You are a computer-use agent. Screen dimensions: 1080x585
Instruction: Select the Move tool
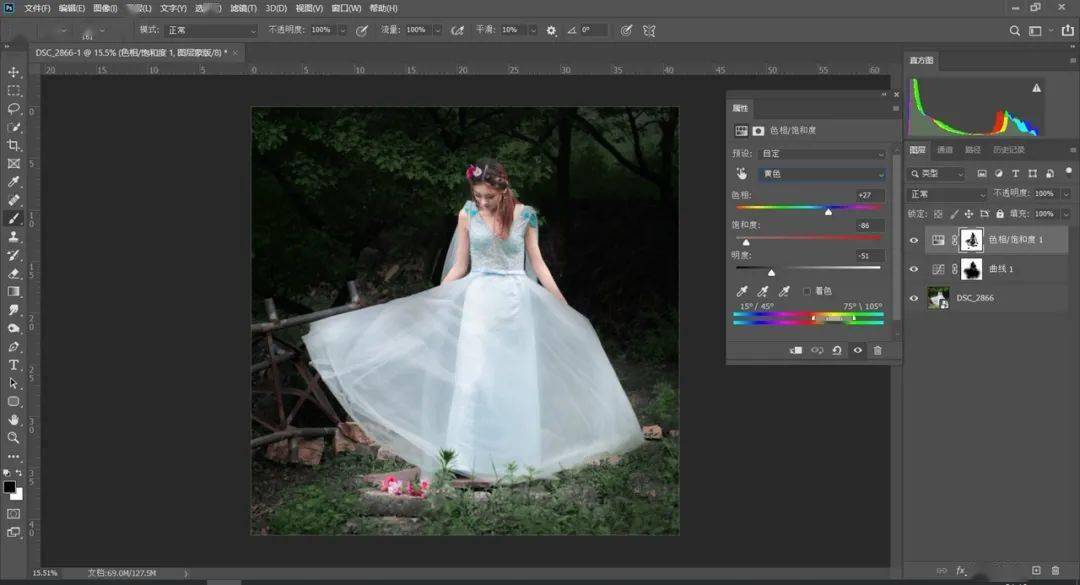[x=14, y=72]
